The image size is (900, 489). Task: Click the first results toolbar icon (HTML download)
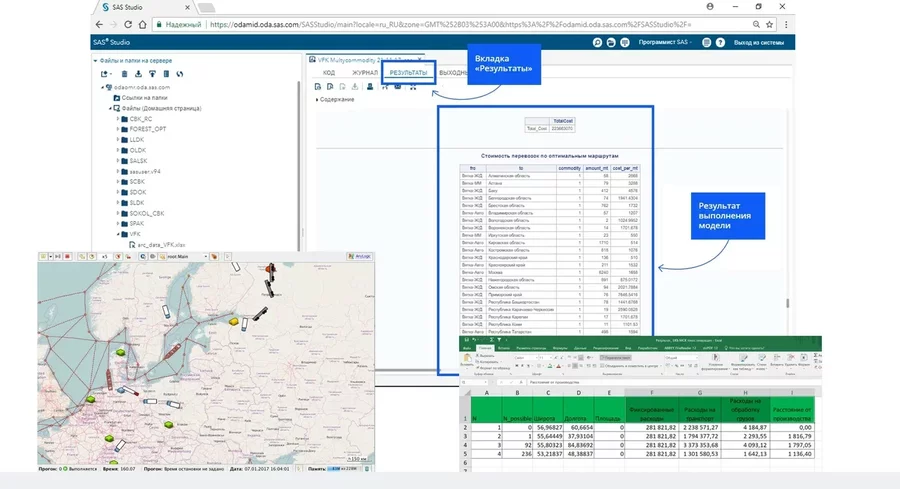tap(317, 87)
